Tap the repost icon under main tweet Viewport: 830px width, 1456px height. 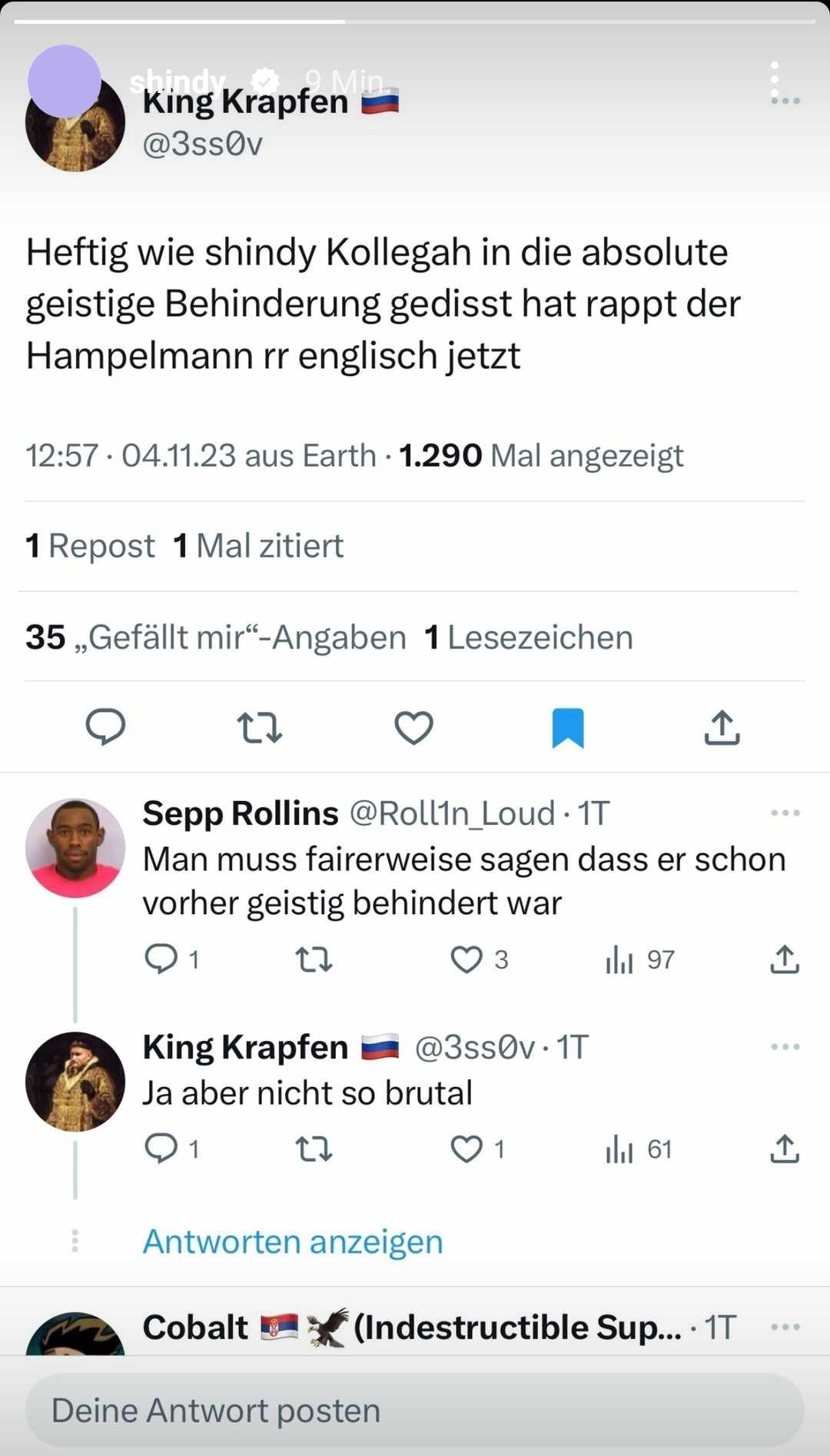260,727
